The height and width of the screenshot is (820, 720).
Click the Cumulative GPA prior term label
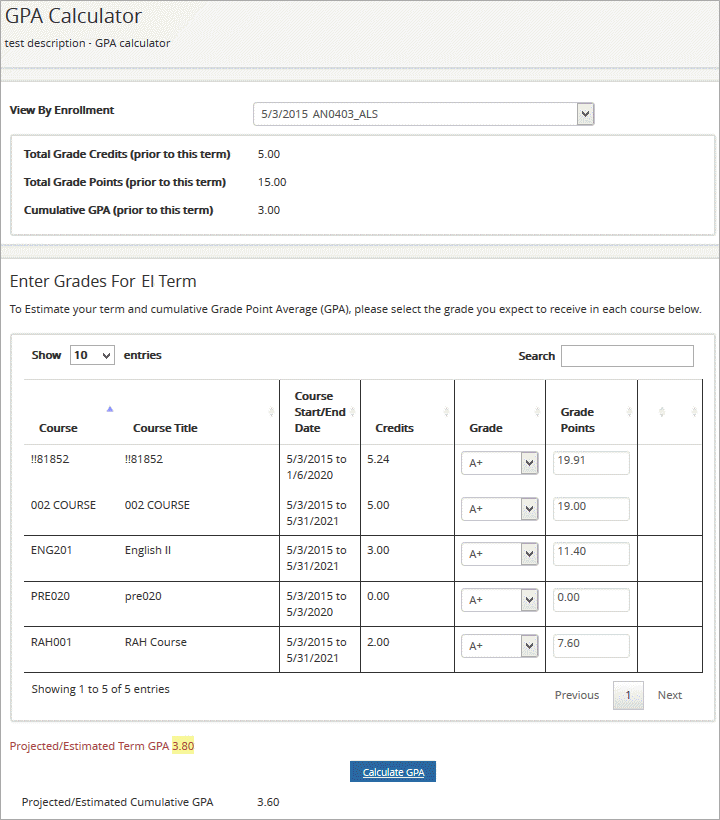pos(119,210)
